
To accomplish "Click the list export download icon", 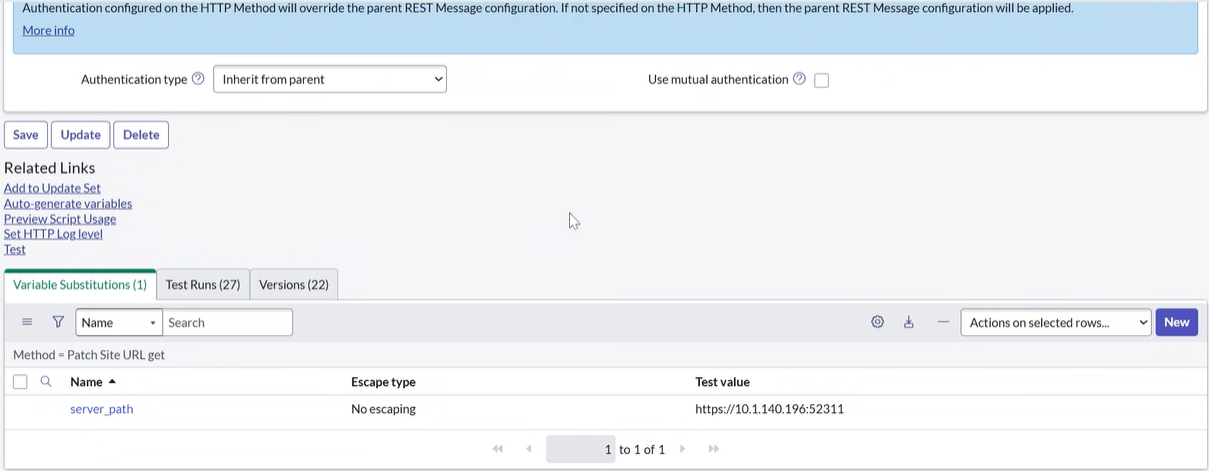I will pos(909,322).
